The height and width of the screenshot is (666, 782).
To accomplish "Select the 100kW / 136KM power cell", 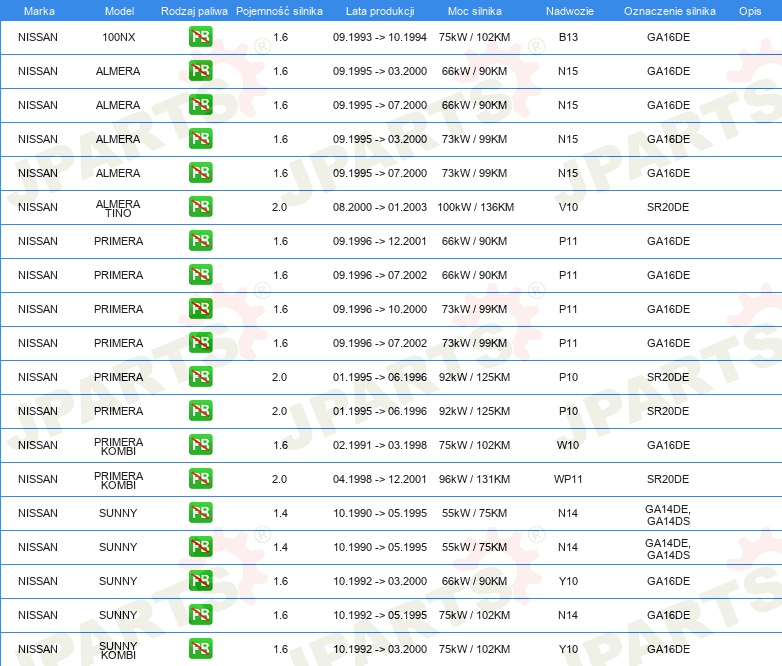I will pos(475,207).
